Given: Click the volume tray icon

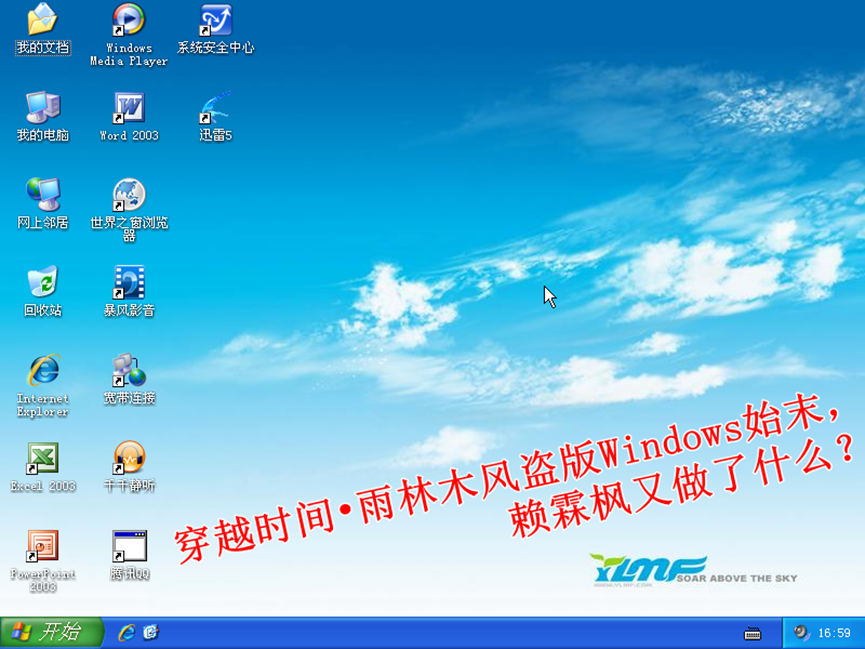Looking at the screenshot, I should (x=802, y=632).
